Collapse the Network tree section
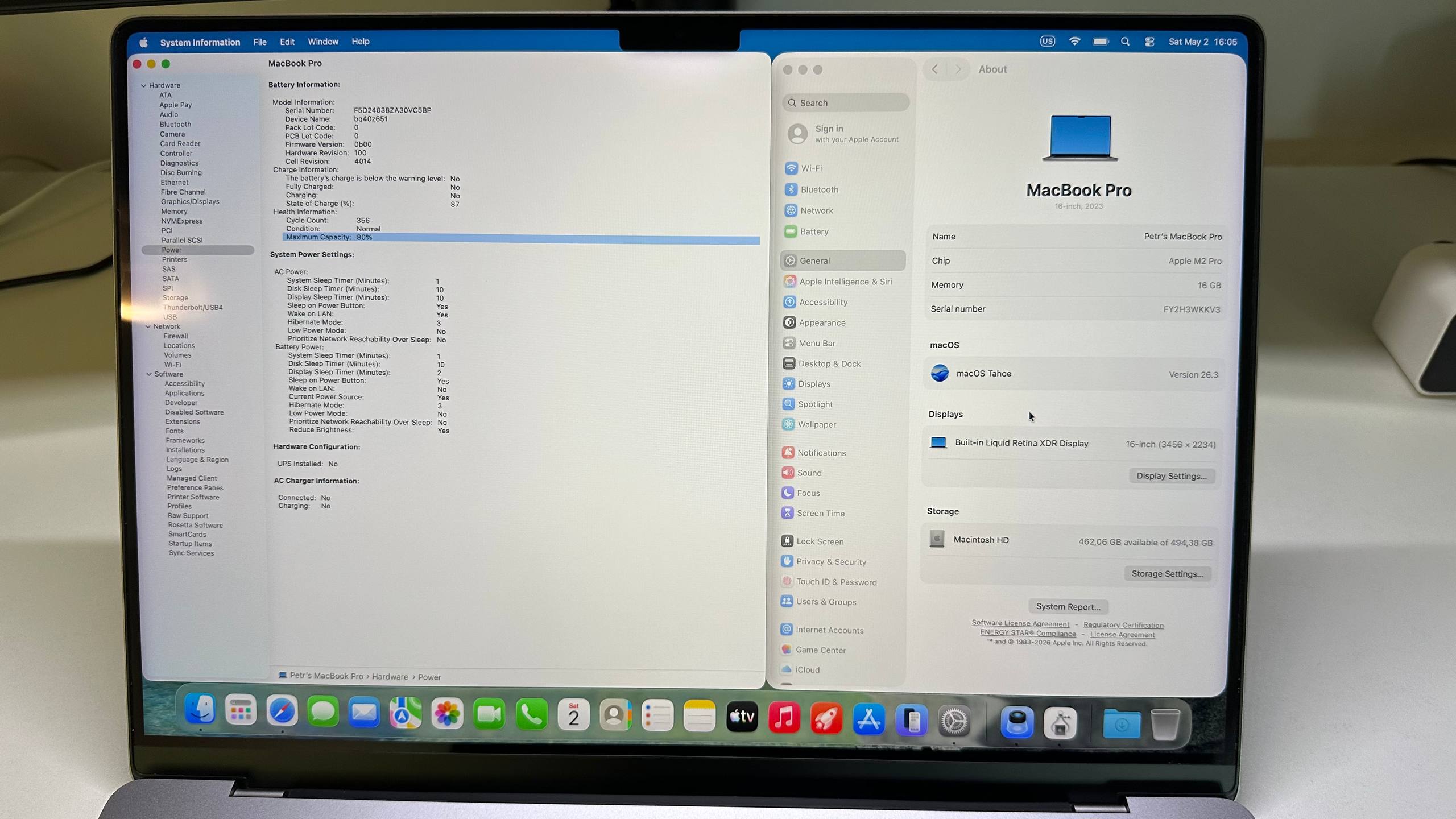The height and width of the screenshot is (819, 1456). 148,326
